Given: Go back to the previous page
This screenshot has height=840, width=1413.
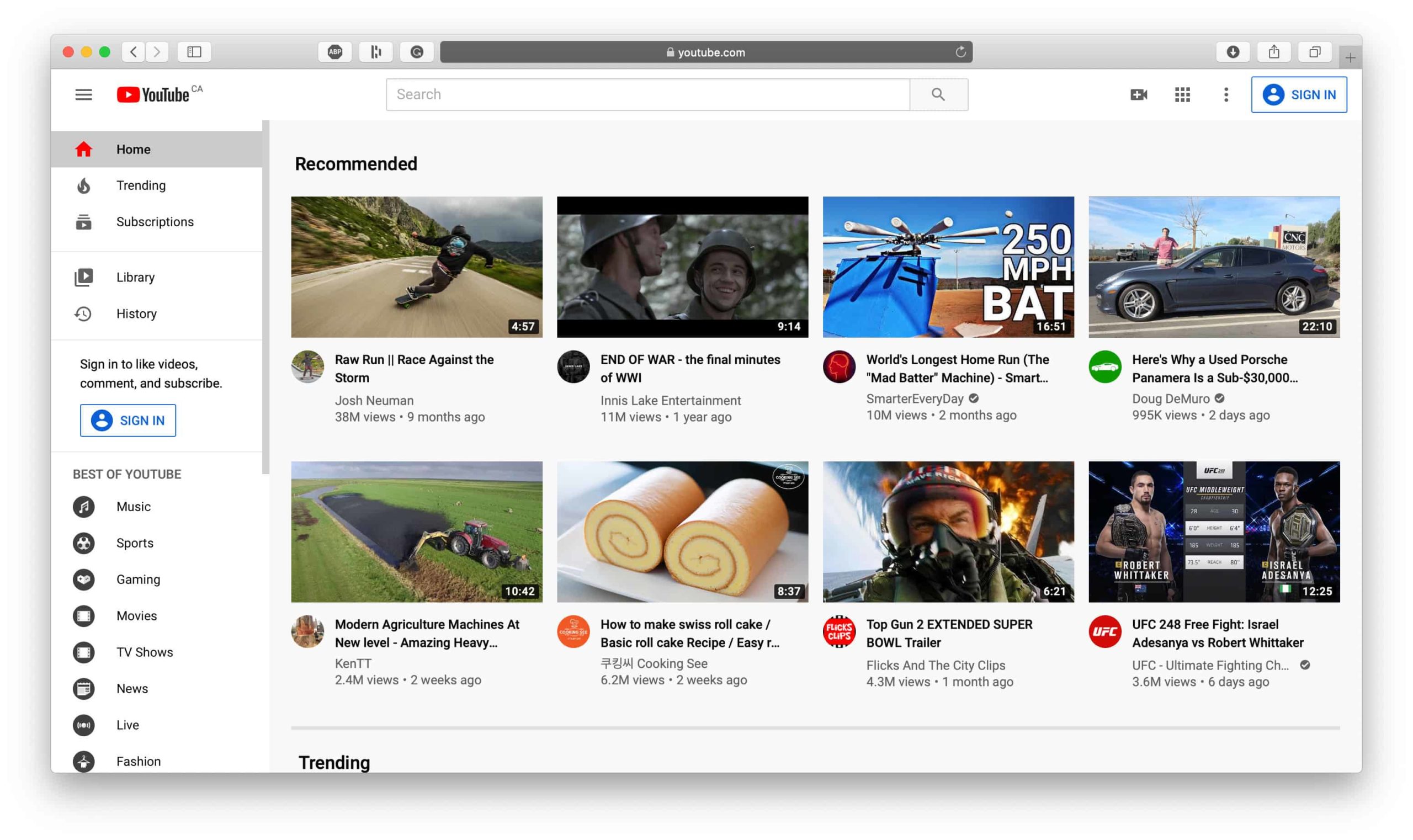Looking at the screenshot, I should [x=133, y=52].
